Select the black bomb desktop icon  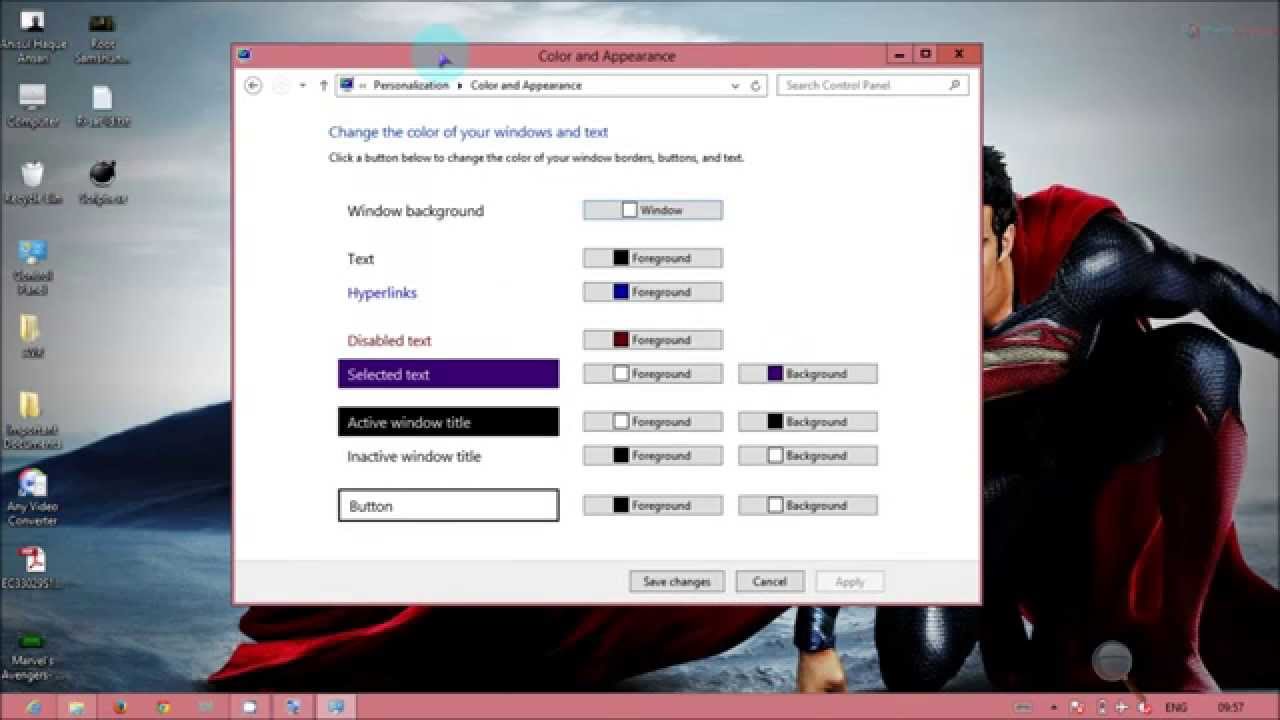[102, 183]
